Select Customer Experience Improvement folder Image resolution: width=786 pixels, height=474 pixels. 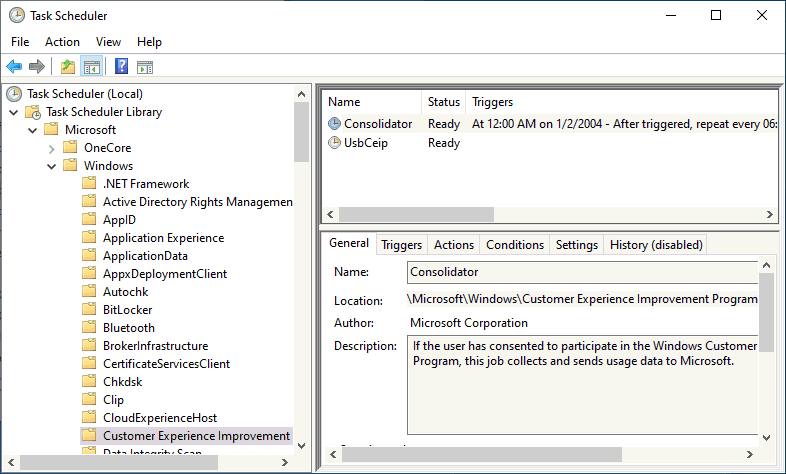click(196, 436)
